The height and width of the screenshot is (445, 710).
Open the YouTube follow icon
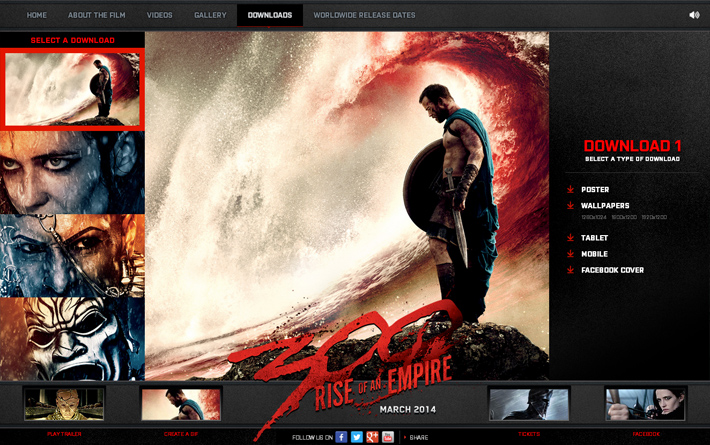pyautogui.click(x=388, y=437)
